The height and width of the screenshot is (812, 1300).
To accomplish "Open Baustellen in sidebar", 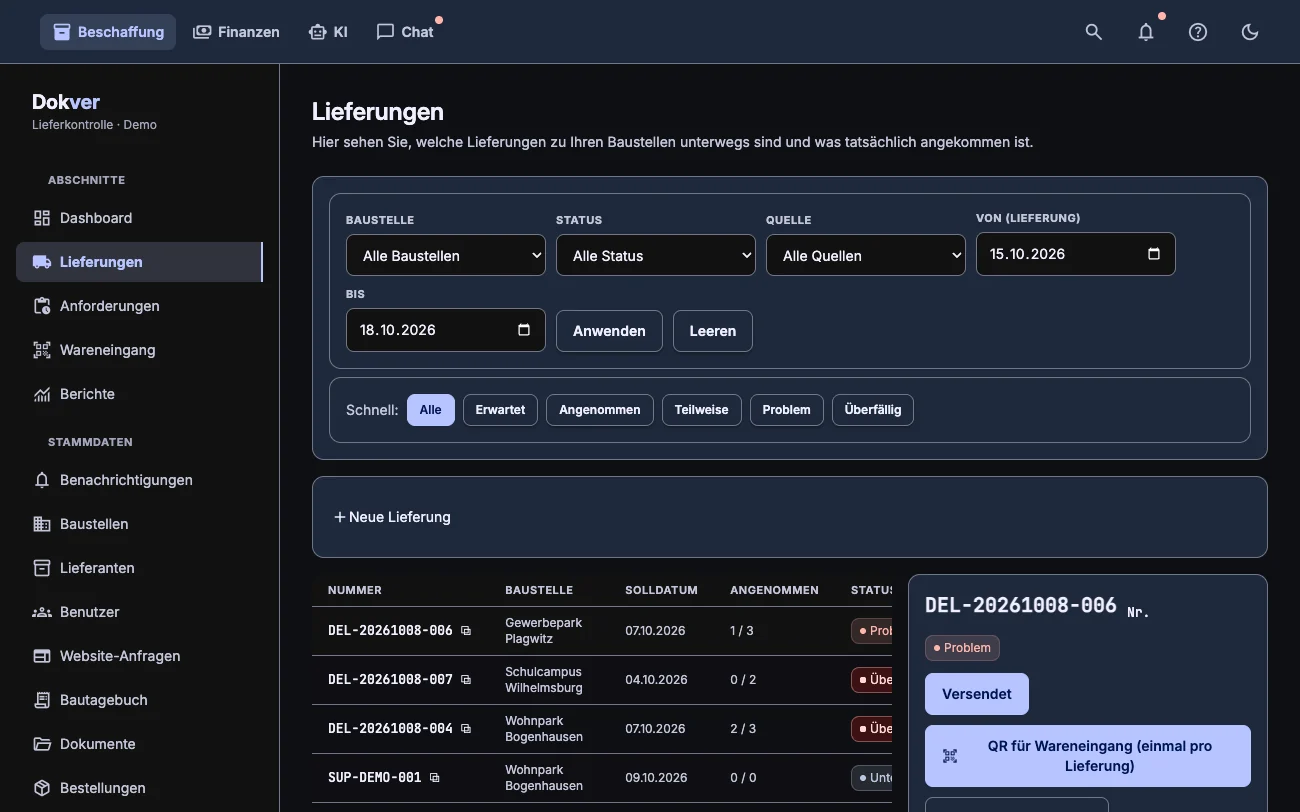I will click(139, 524).
